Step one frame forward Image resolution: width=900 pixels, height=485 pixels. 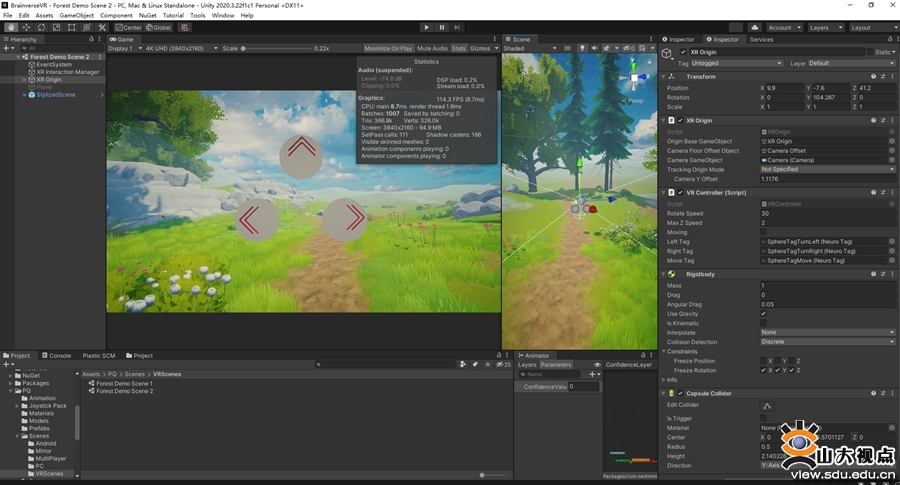[x=457, y=28]
